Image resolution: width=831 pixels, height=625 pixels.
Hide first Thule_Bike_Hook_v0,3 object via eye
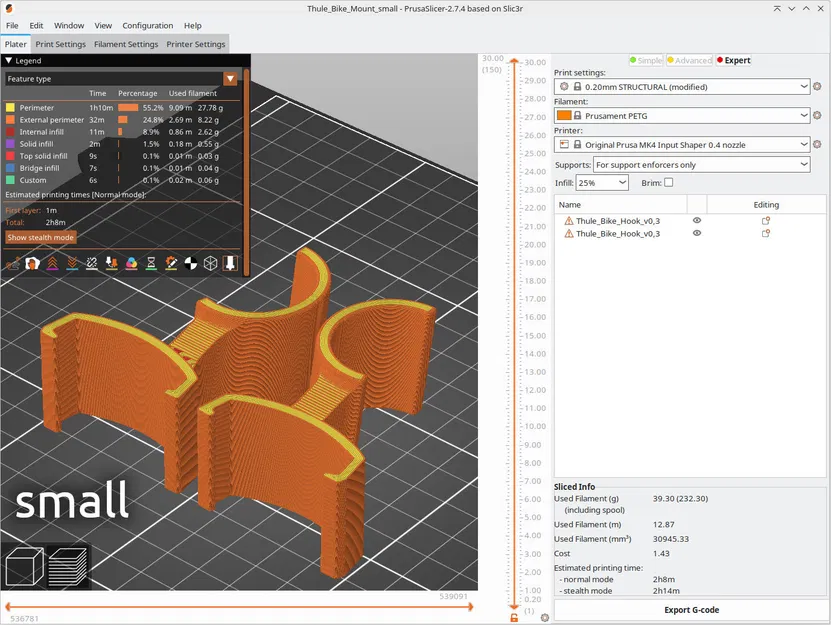pyautogui.click(x=697, y=221)
